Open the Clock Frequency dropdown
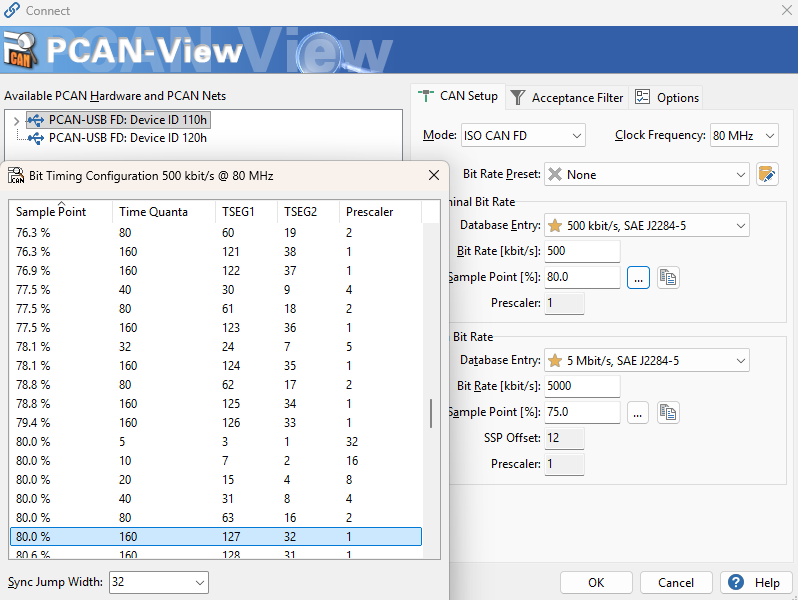 pyautogui.click(x=743, y=135)
